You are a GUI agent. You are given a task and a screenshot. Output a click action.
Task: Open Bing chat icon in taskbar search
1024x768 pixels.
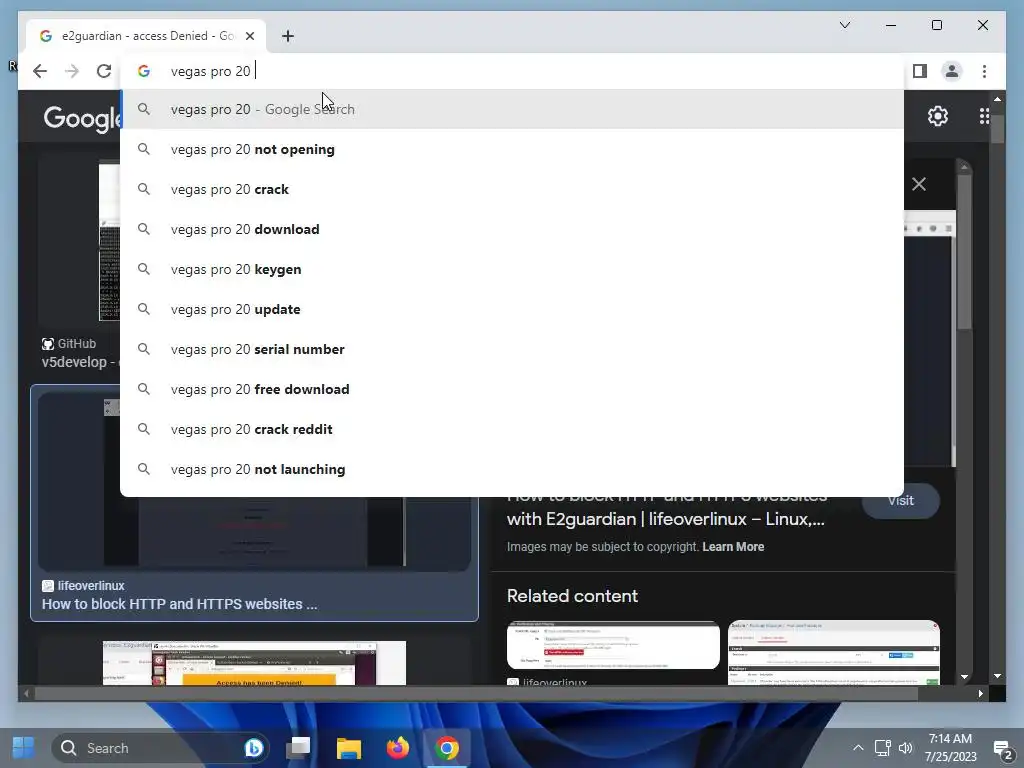click(253, 748)
